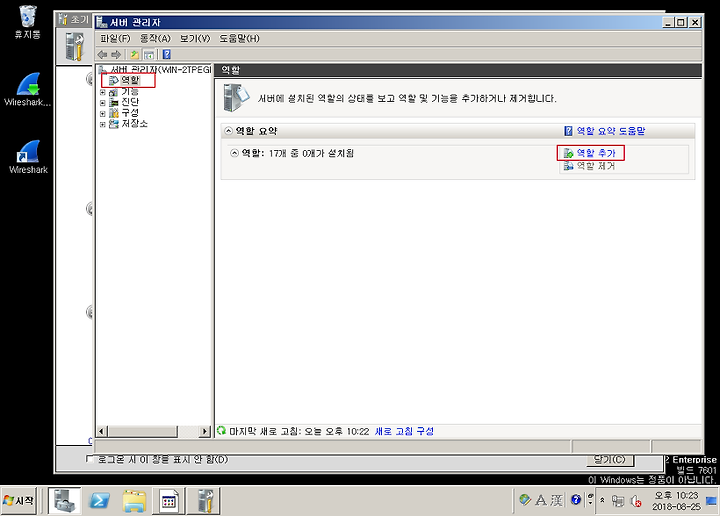Select the 서버 관리자 root tree node

(x=160, y=70)
